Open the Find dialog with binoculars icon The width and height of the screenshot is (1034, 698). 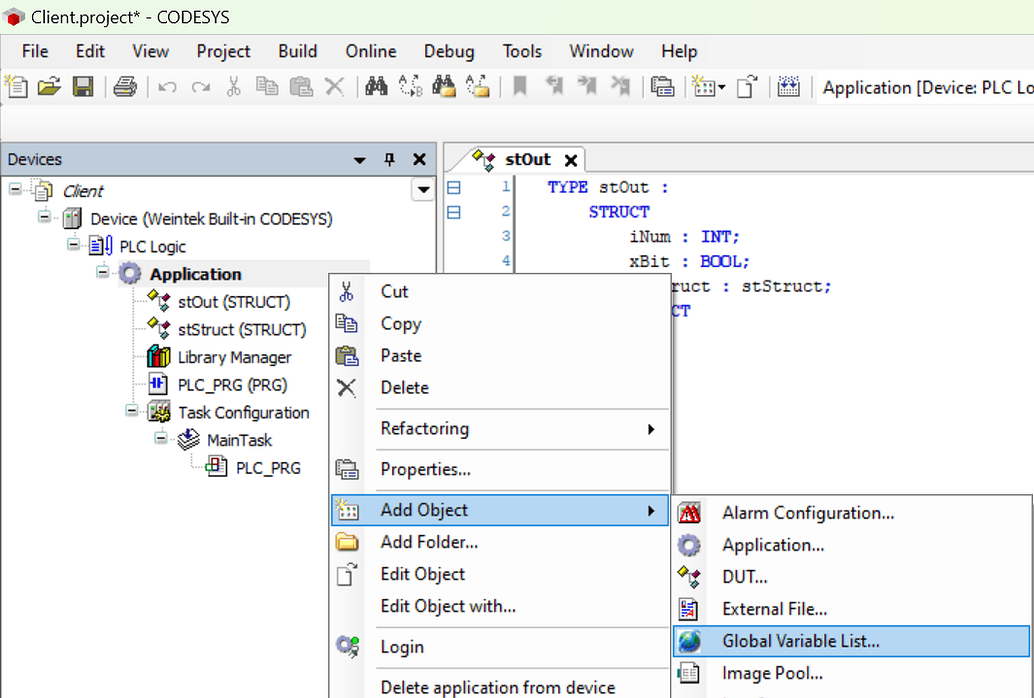point(375,87)
